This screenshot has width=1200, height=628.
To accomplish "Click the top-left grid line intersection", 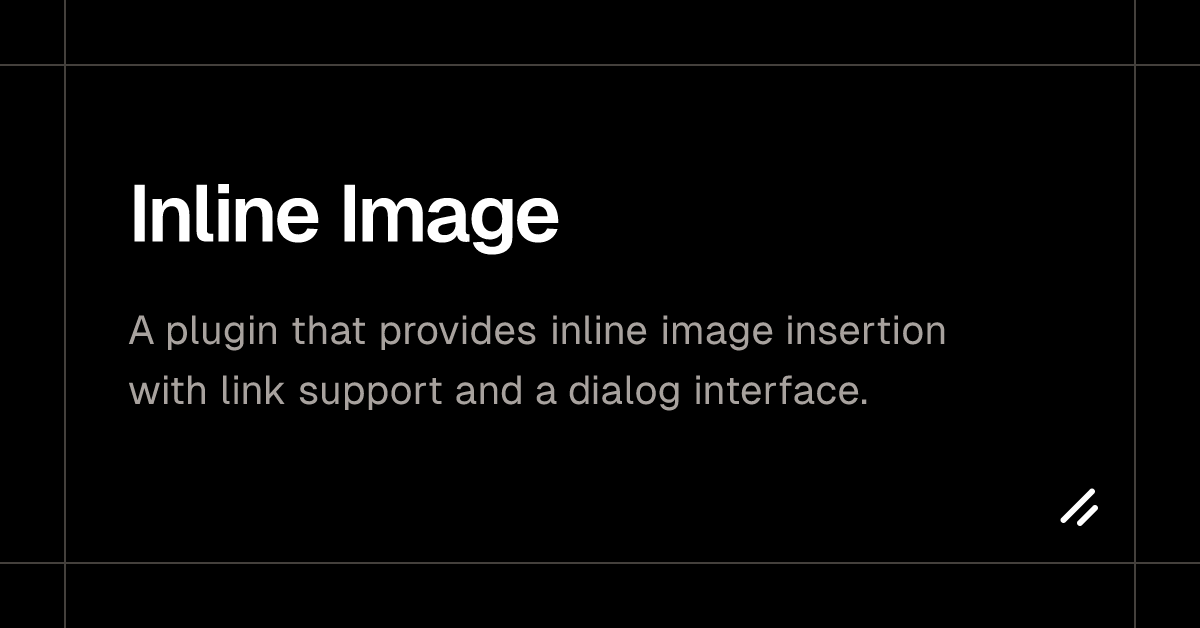I will [65, 65].
